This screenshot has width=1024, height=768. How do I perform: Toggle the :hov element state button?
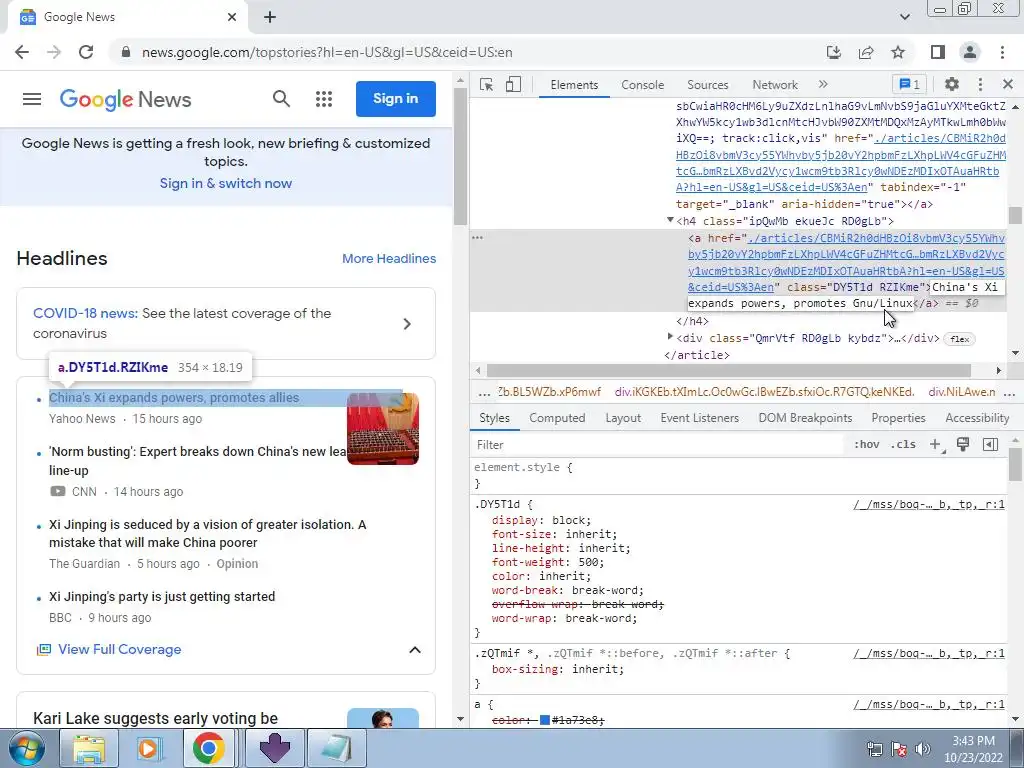pos(867,445)
